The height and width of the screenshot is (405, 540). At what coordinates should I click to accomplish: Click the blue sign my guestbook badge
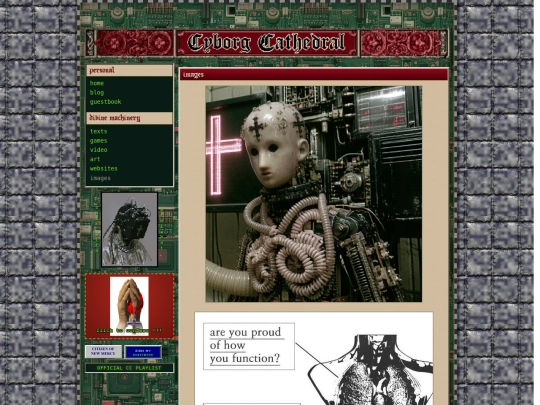pos(143,352)
